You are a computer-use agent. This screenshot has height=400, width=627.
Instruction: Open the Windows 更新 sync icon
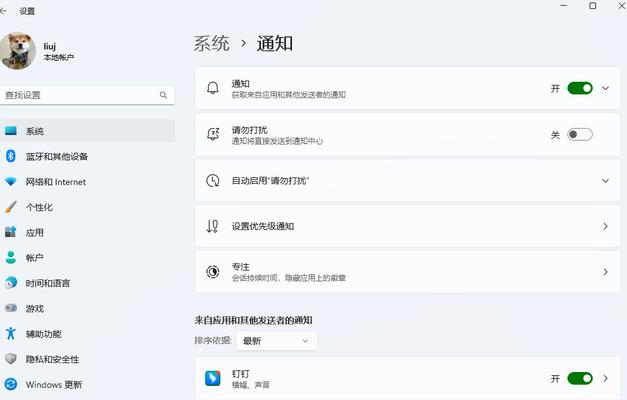coord(11,384)
